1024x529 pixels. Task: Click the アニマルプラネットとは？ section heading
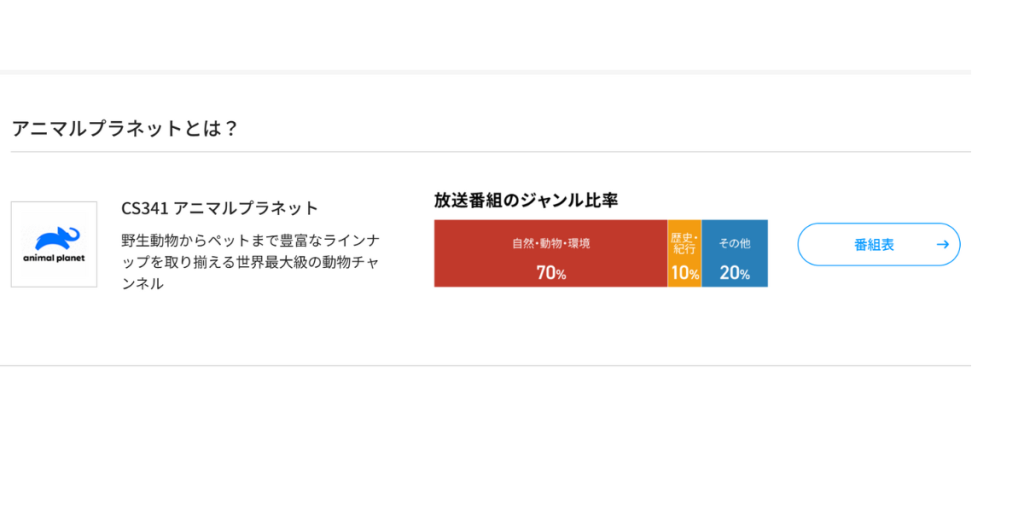(x=125, y=128)
